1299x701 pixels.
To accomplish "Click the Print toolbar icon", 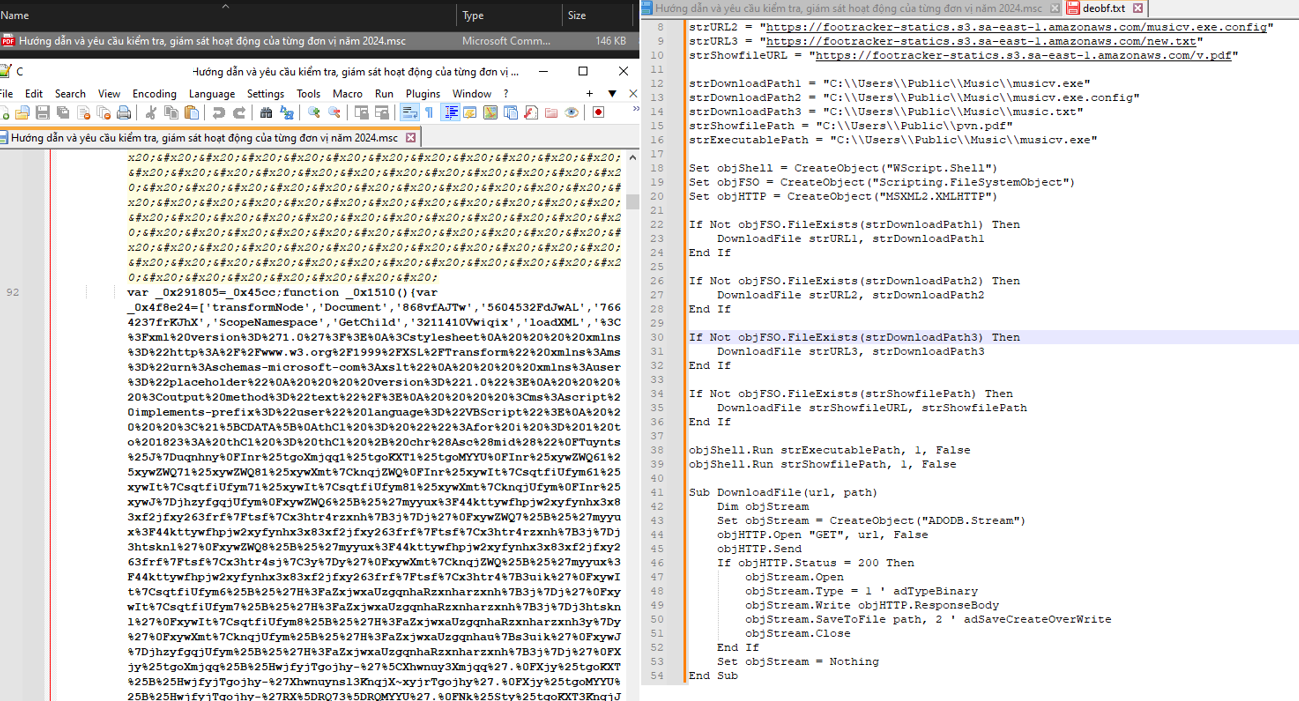I will coord(124,113).
